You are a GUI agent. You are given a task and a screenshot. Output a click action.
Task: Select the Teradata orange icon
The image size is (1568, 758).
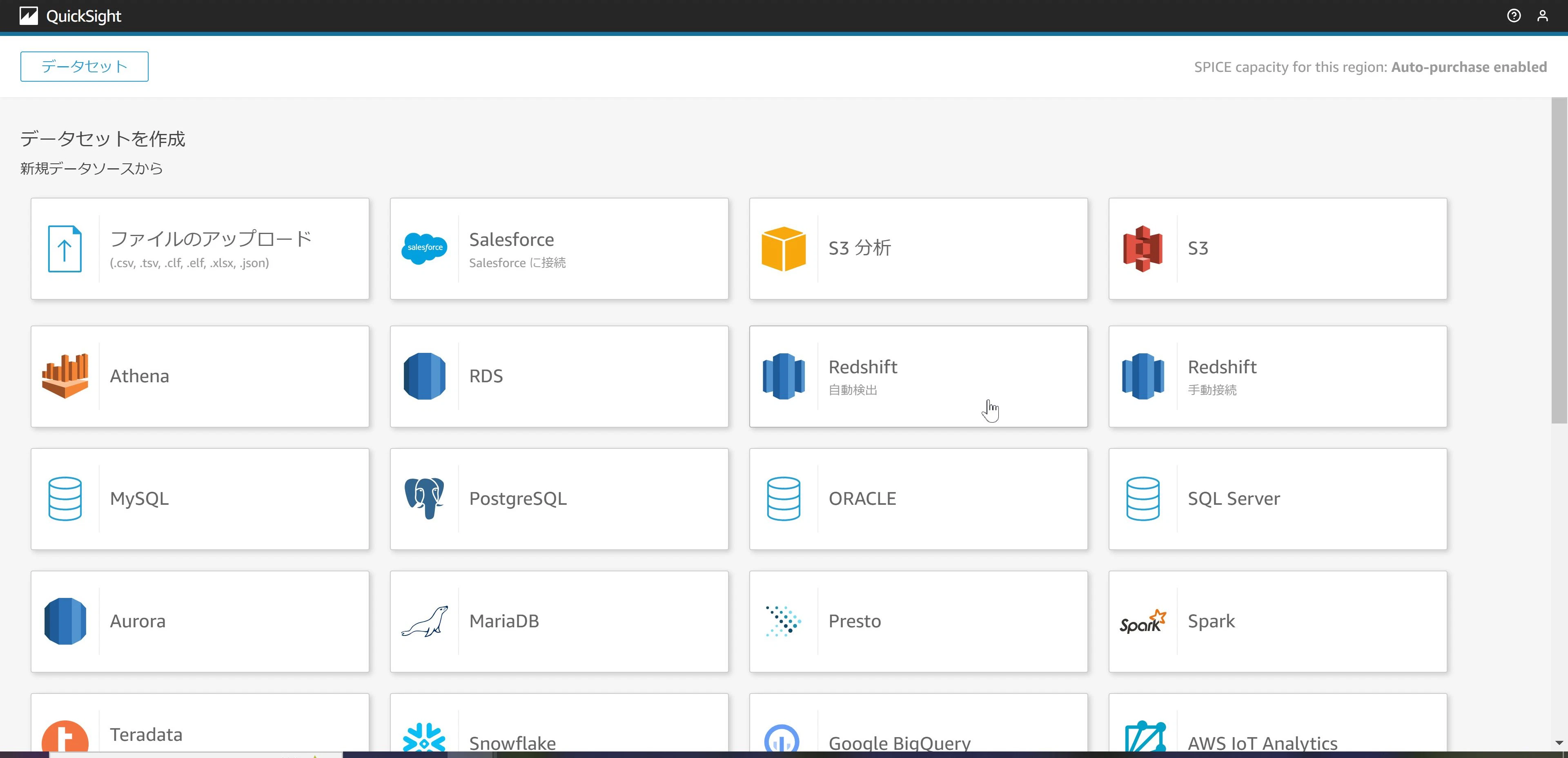coord(65,736)
